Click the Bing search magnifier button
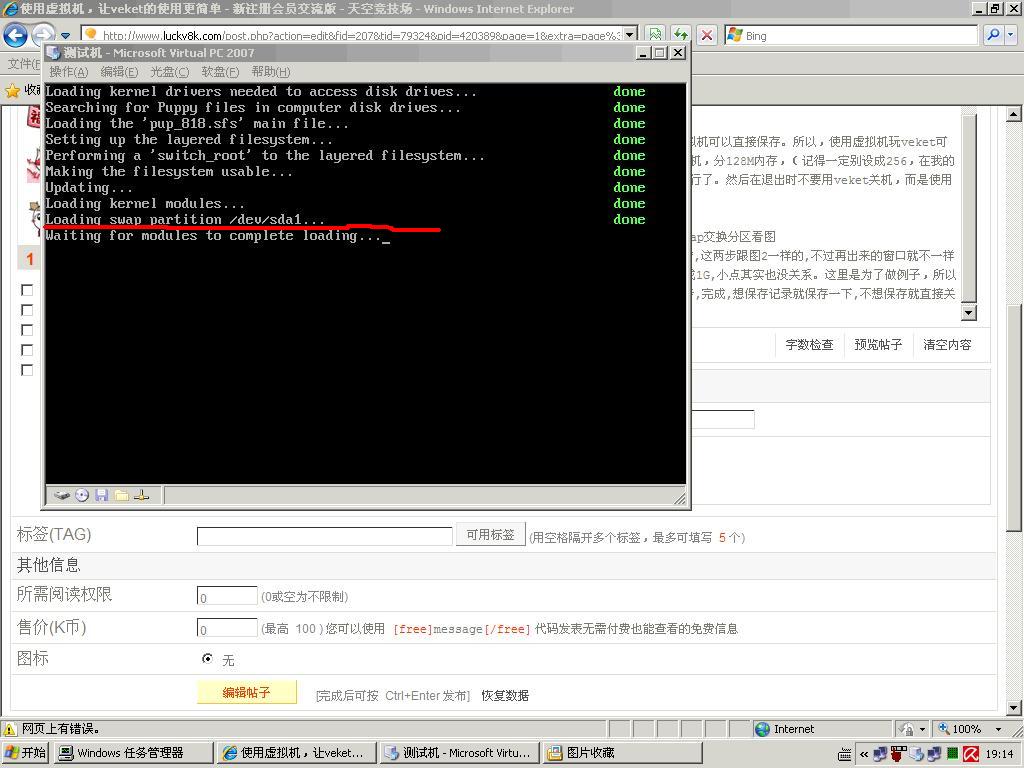1024x768 pixels. tap(993, 35)
